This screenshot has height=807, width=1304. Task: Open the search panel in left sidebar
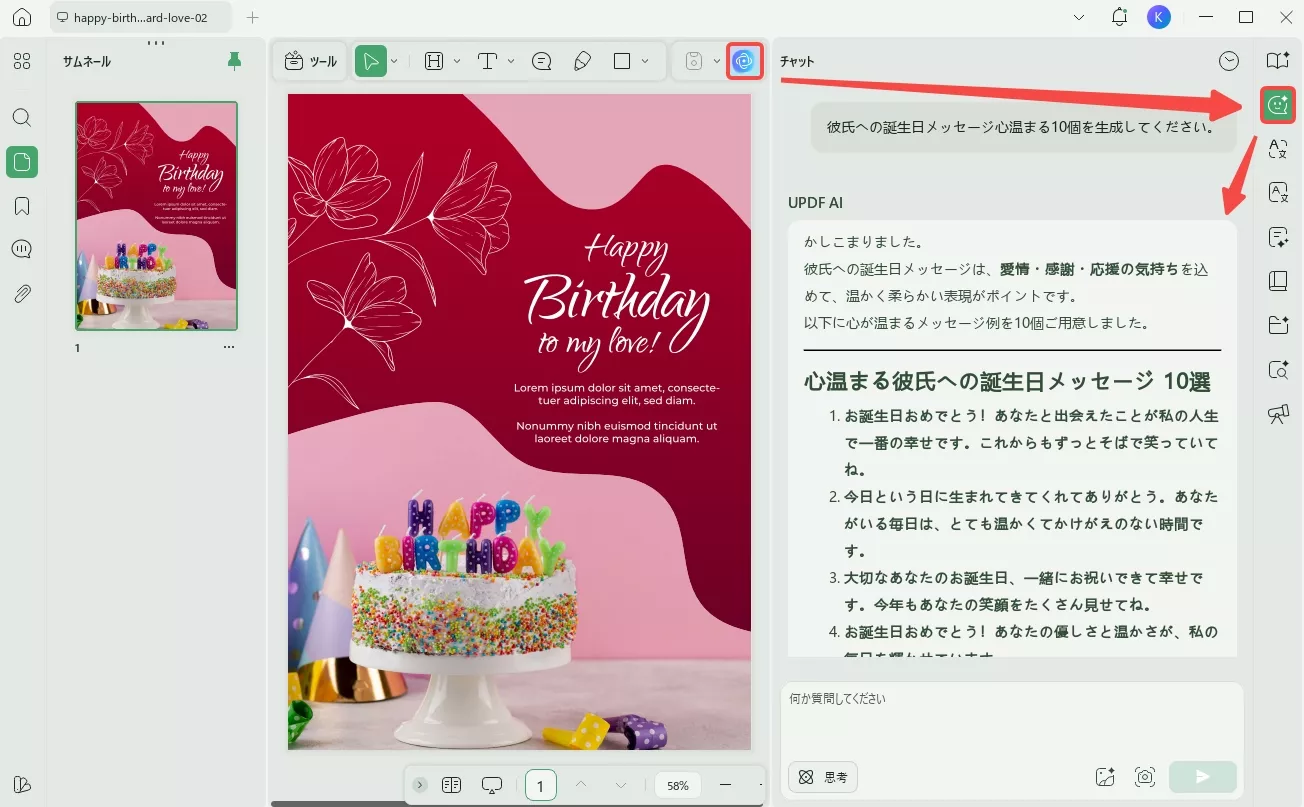22,117
